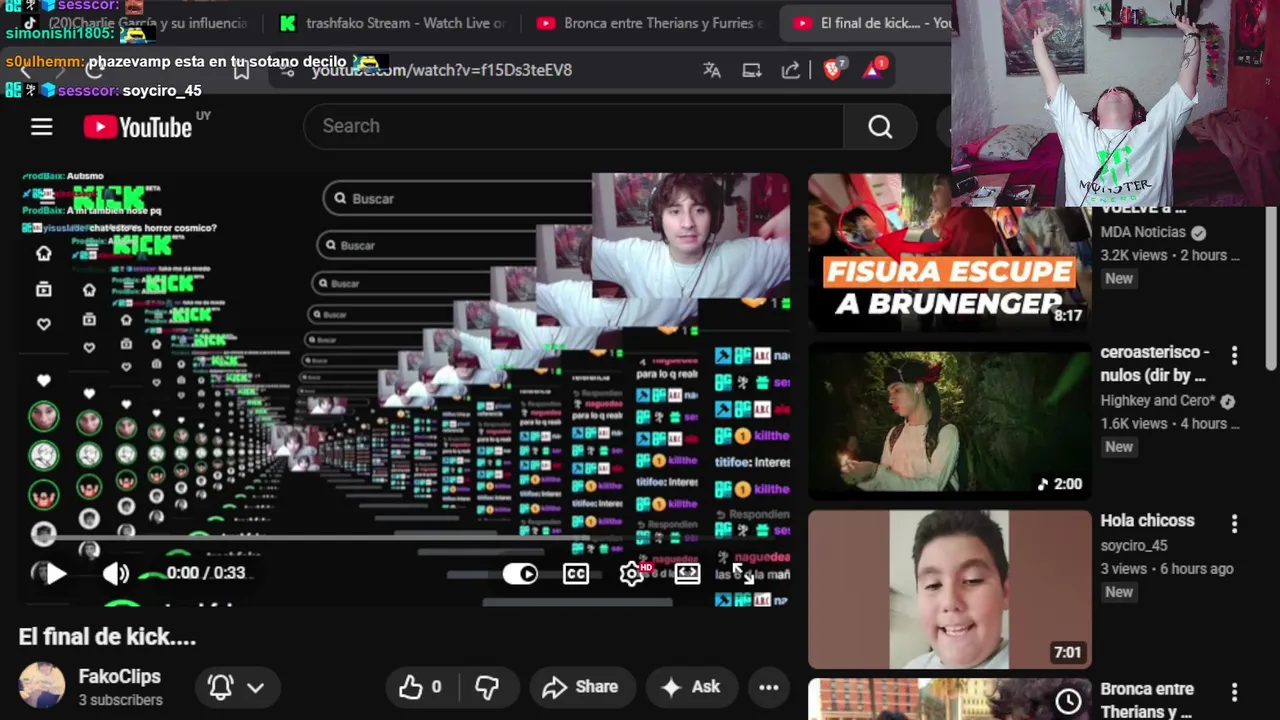Screen dimensions: 1280x720
Task: Open three-dot menu for Bronca entre Therians
Action: [x=1234, y=692]
